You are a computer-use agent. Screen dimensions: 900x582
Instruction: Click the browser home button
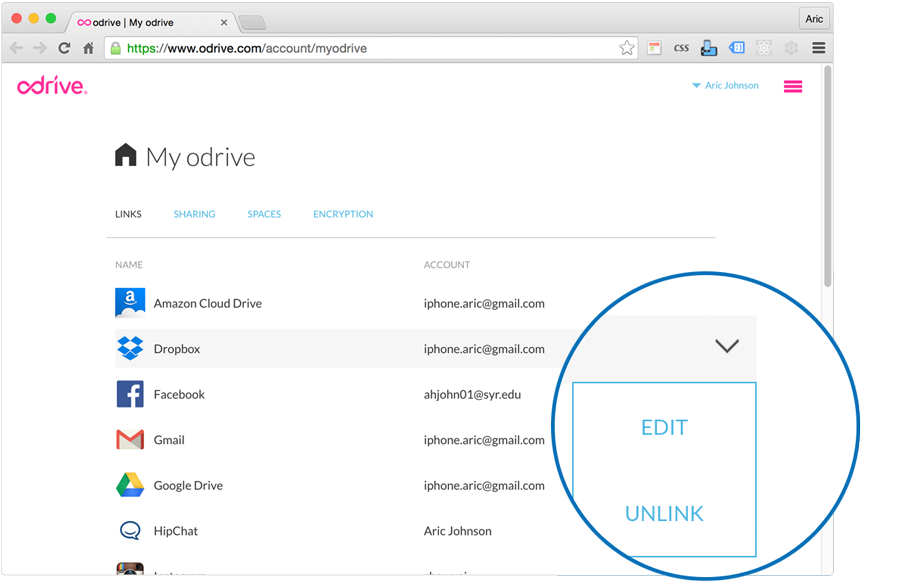[88, 48]
